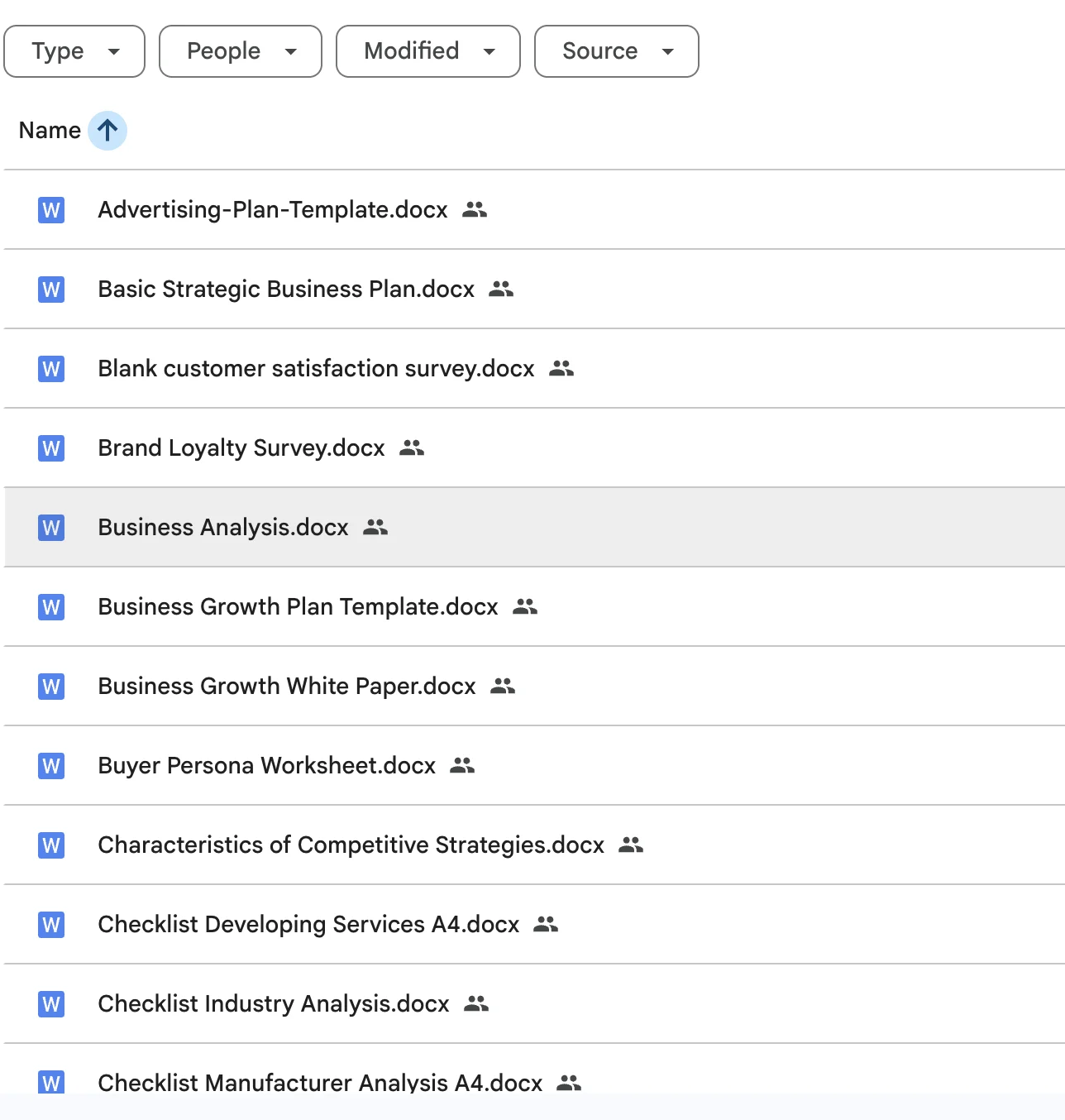Click the shared icon beside Business Analysis.docx
1065x1120 pixels.
[x=375, y=528]
